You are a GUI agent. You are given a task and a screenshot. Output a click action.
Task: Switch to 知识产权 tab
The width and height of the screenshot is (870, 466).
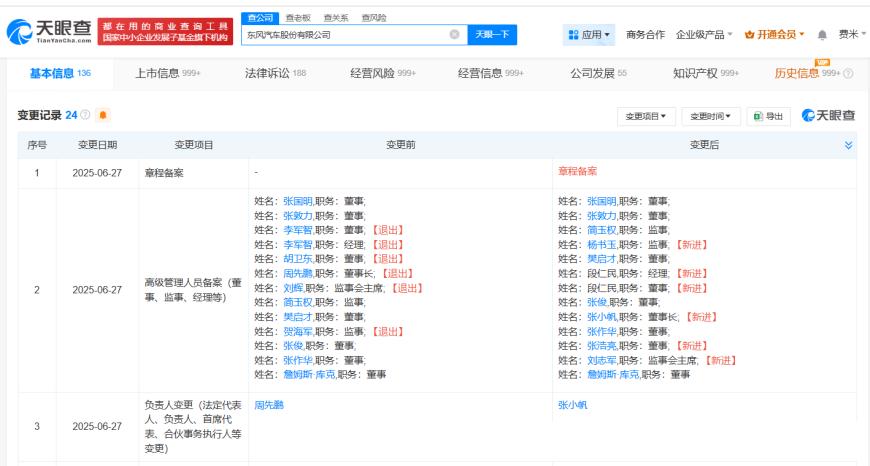coord(705,73)
